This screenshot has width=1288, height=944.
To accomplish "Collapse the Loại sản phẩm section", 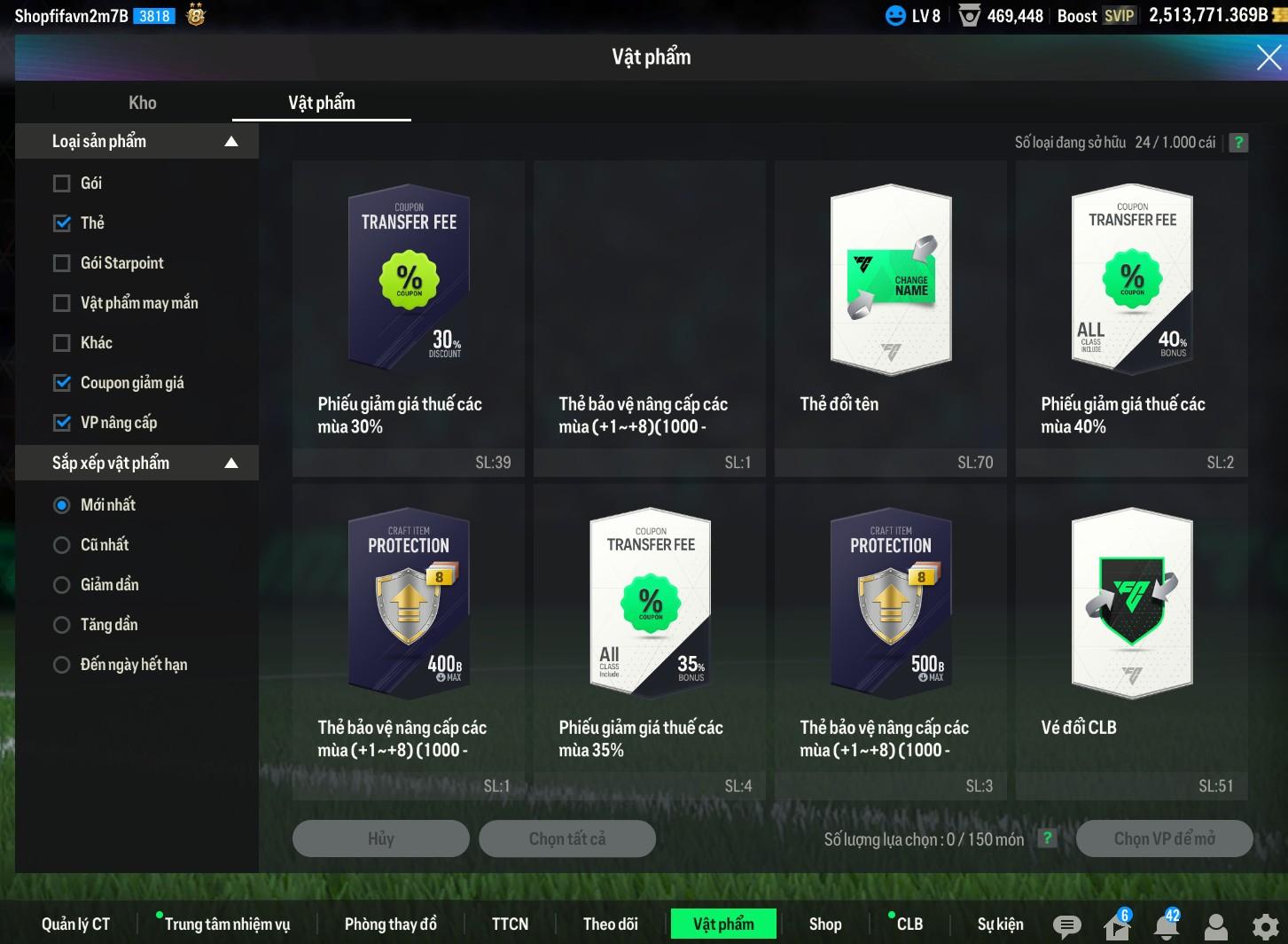I will (231, 142).
